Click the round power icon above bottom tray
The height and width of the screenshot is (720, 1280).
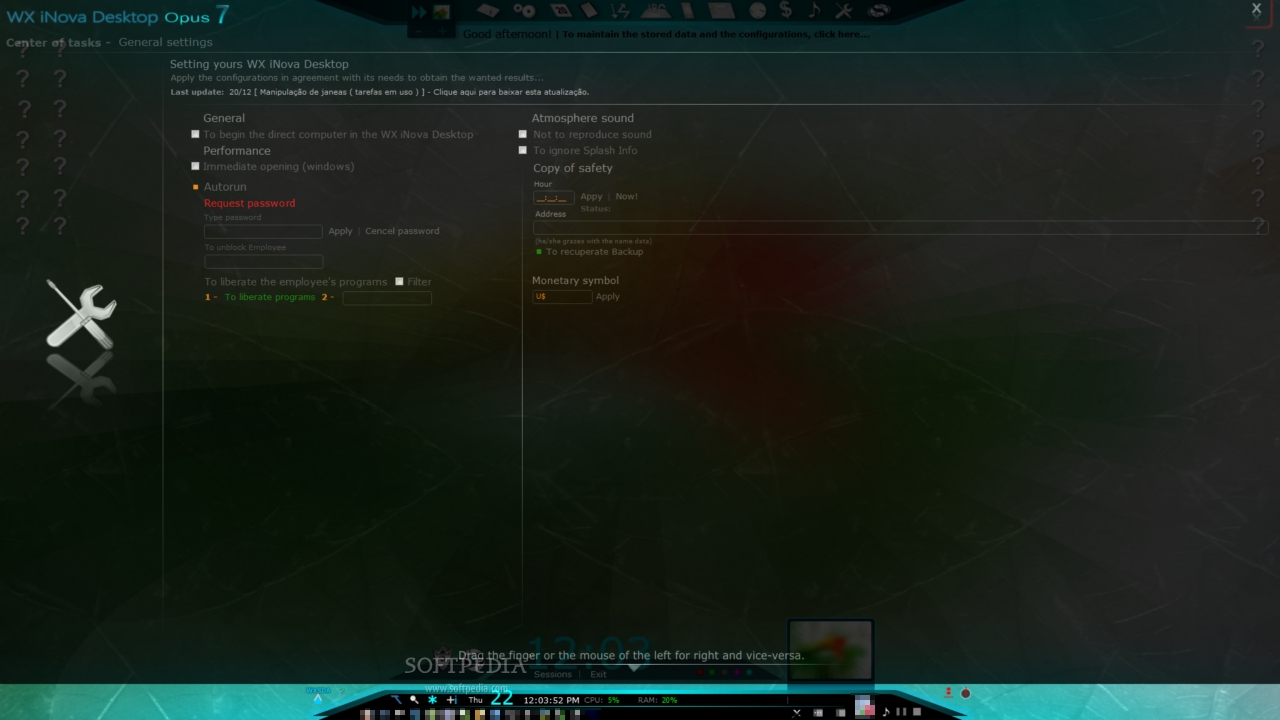pos(966,693)
